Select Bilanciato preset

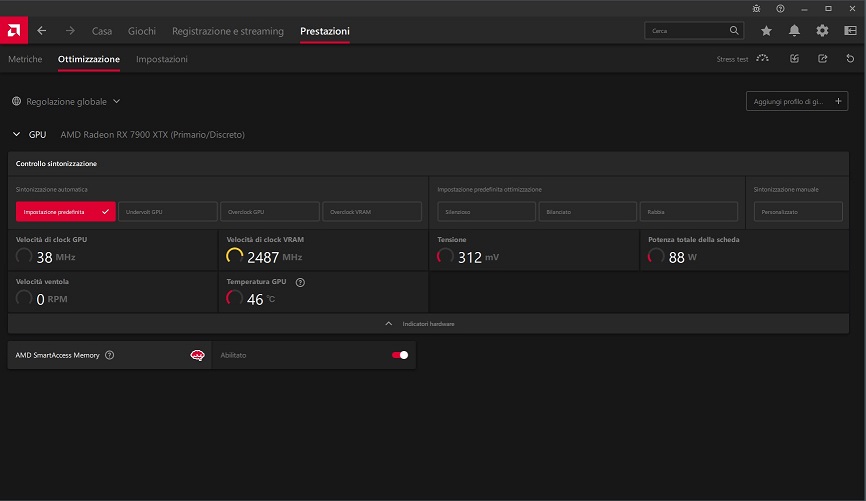(588, 212)
